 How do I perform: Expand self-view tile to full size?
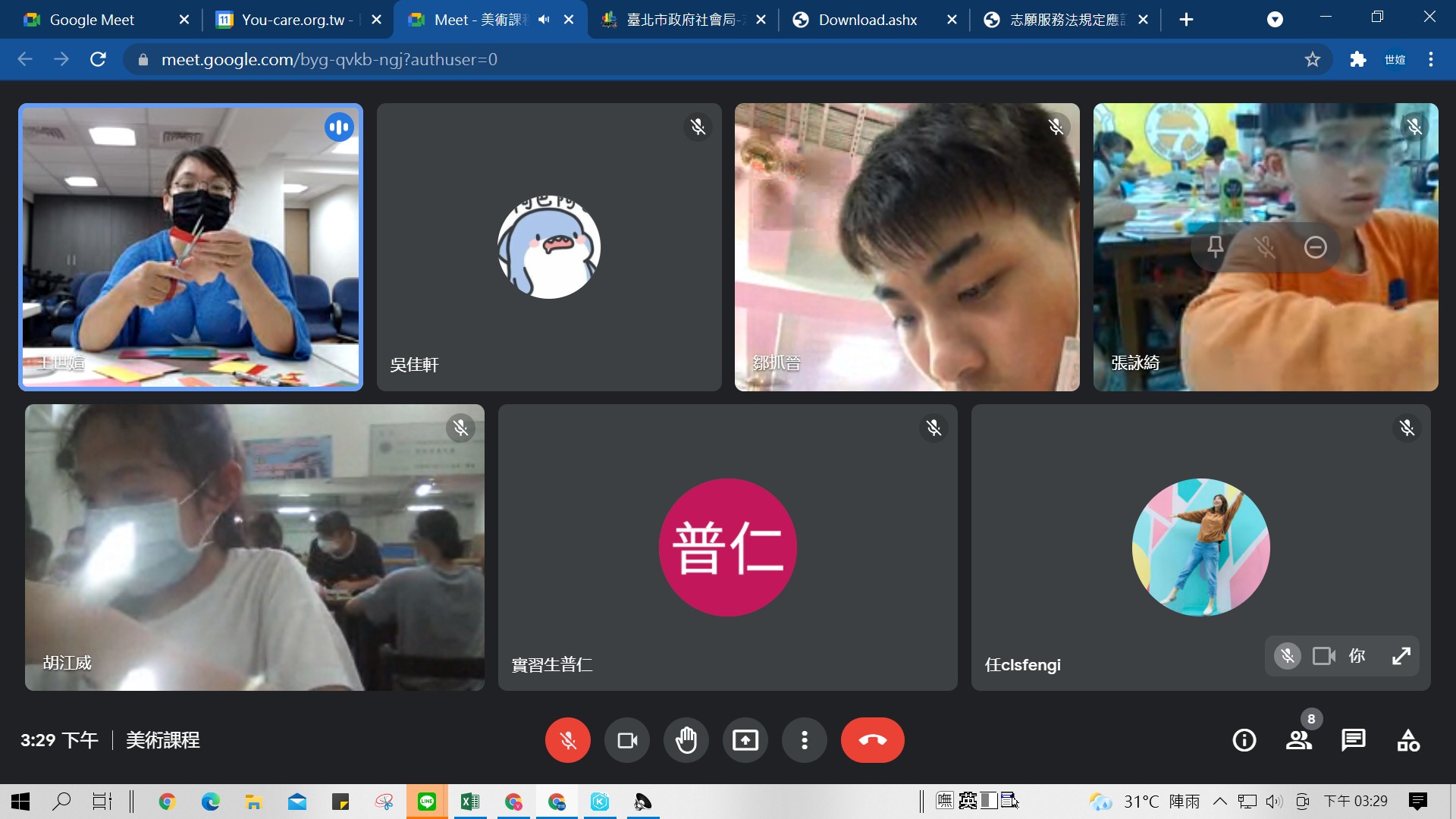[x=1401, y=656]
